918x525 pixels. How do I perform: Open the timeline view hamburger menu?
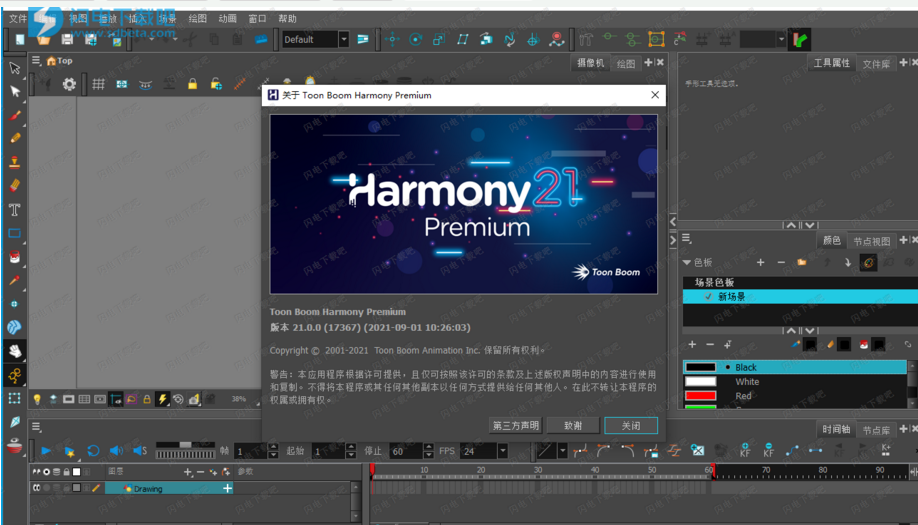[36, 427]
